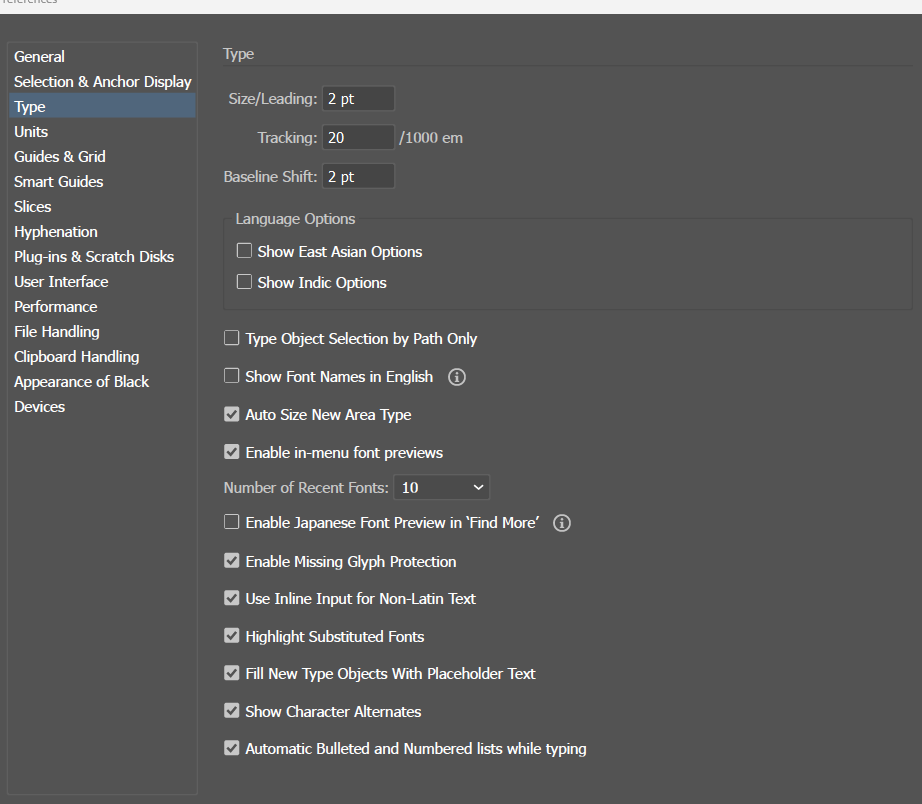The width and height of the screenshot is (922, 804).
Task: Toggle Use Inline Input for Non-Latin Text
Action: [x=232, y=598]
